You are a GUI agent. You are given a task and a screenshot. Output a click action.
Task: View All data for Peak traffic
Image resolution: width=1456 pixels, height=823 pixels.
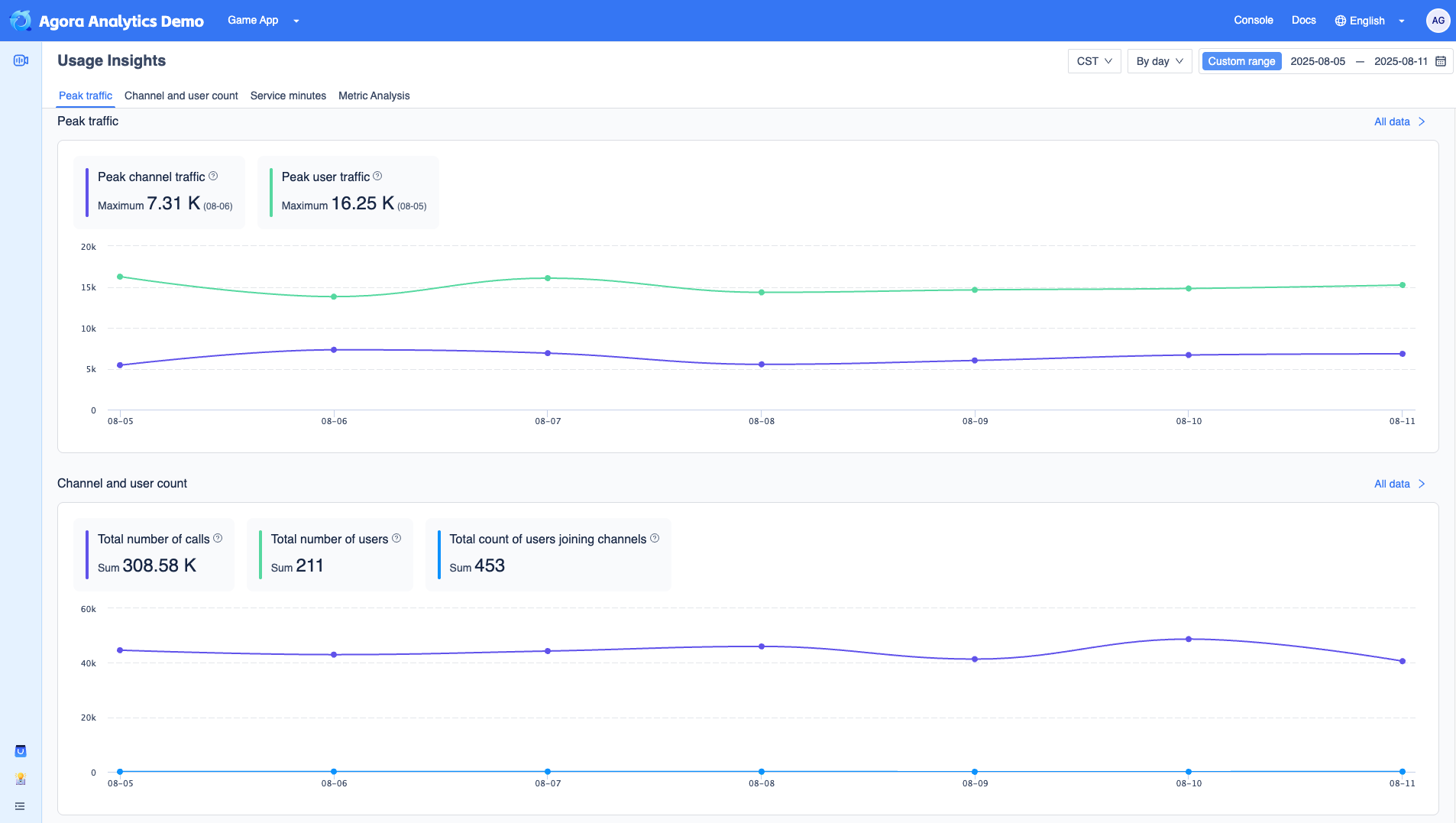[1392, 122]
